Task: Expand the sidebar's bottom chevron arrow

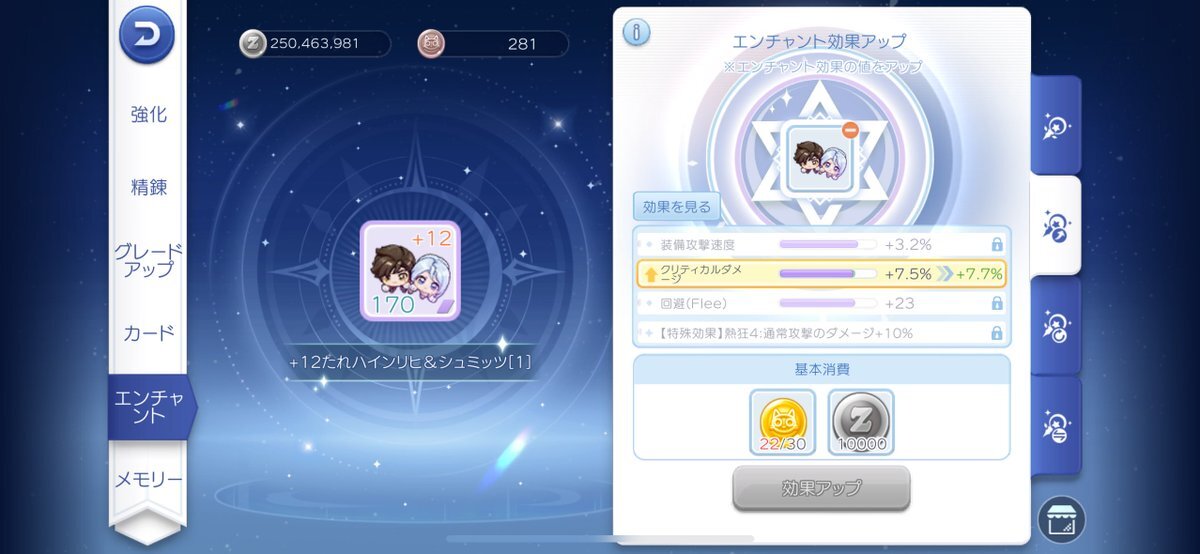Action: [148, 527]
